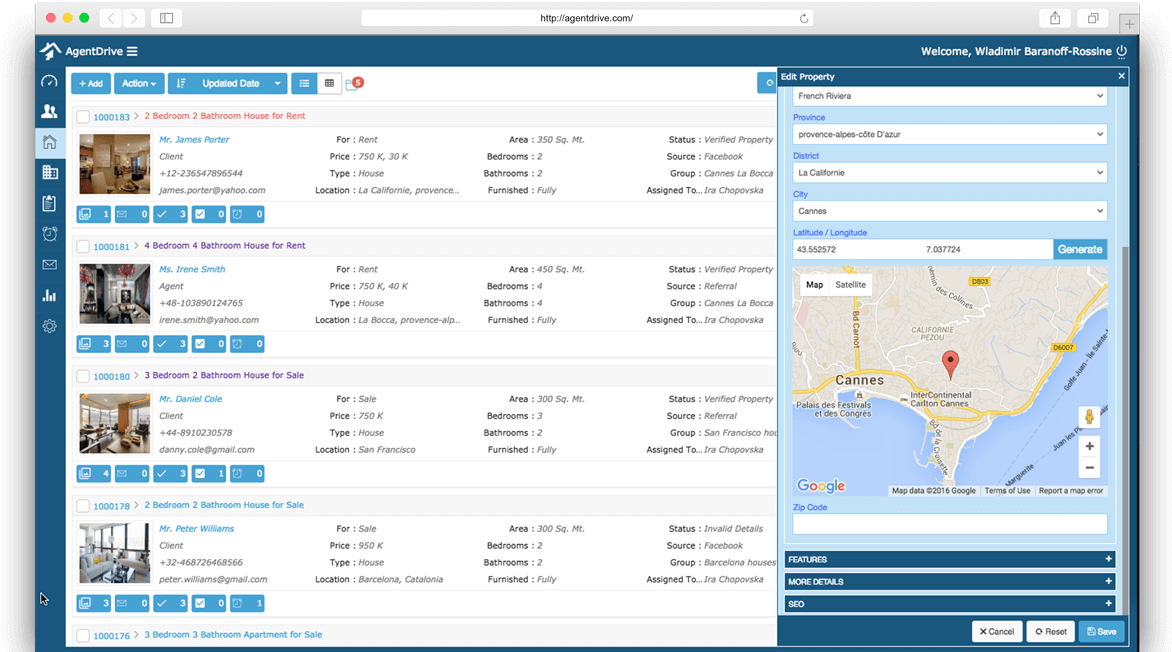Open the AgentDrive hamburger menu
1172x652 pixels.
click(x=134, y=50)
